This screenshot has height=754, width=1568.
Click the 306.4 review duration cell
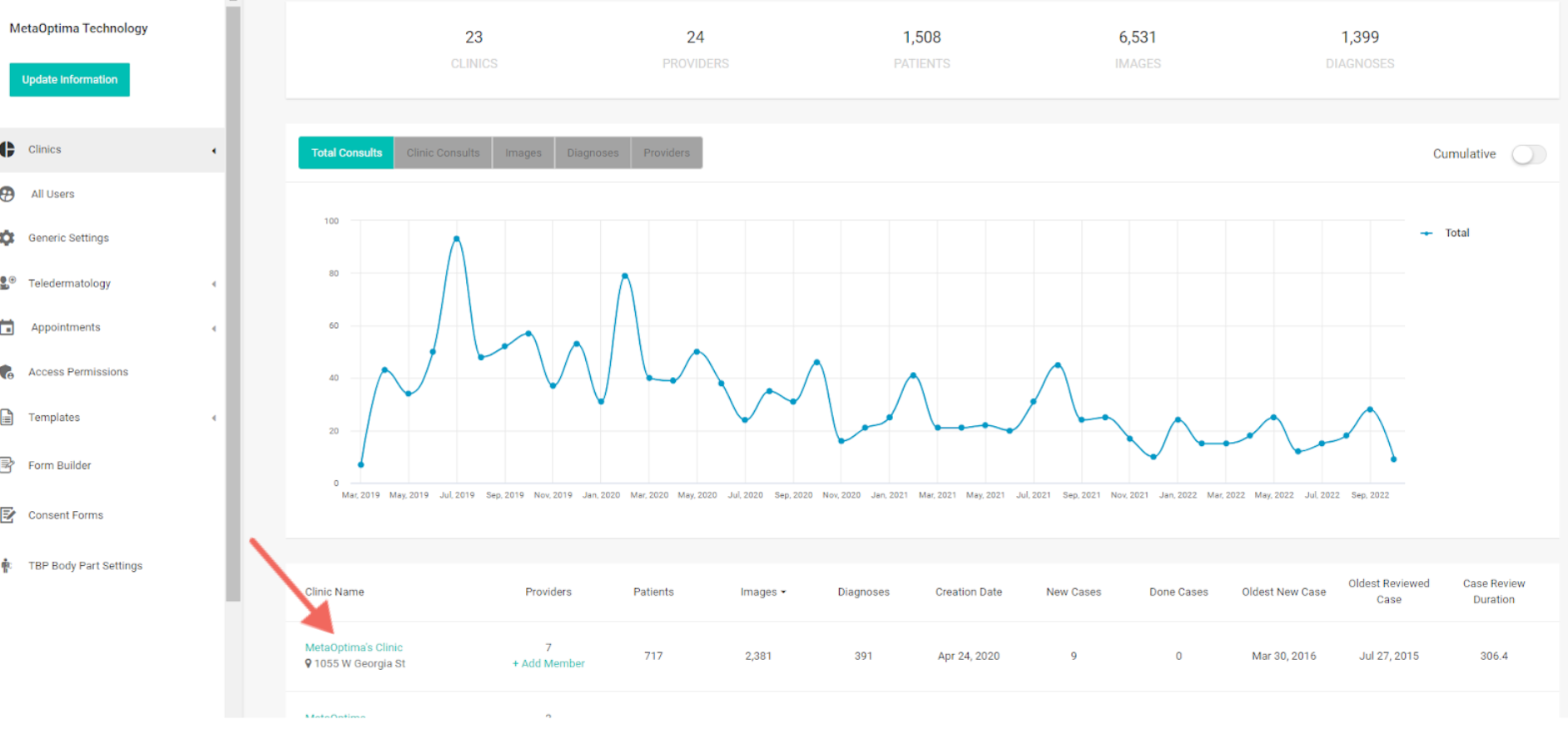1494,656
